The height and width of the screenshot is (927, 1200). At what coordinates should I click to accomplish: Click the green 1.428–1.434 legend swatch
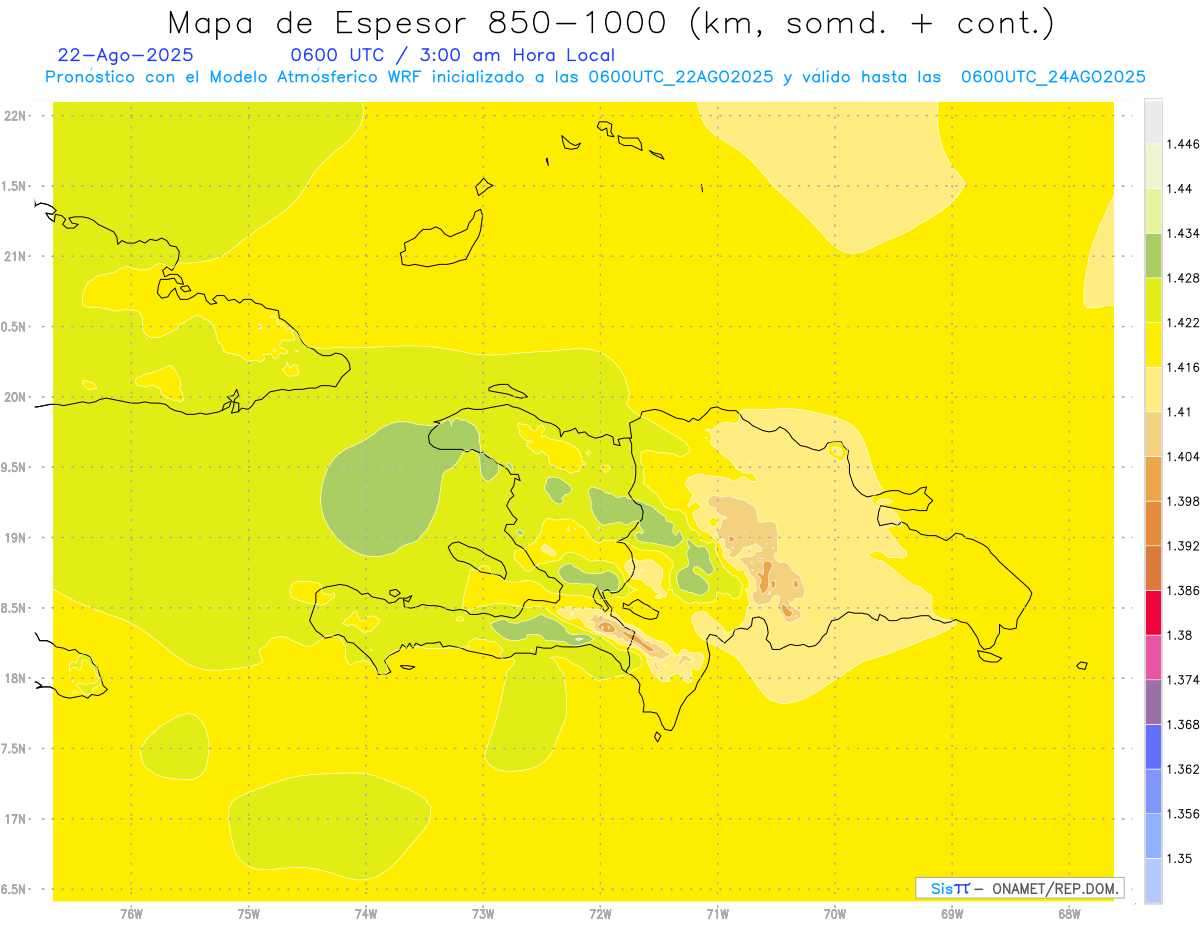[x=1153, y=255]
